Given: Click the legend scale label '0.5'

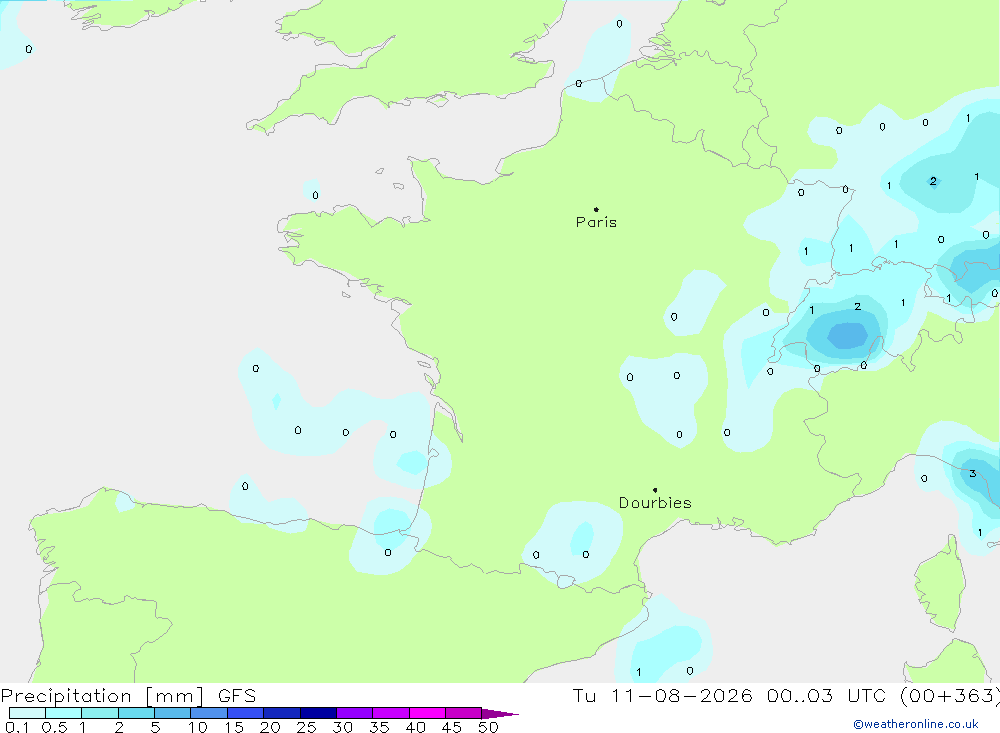Looking at the screenshot, I should coord(54,727).
